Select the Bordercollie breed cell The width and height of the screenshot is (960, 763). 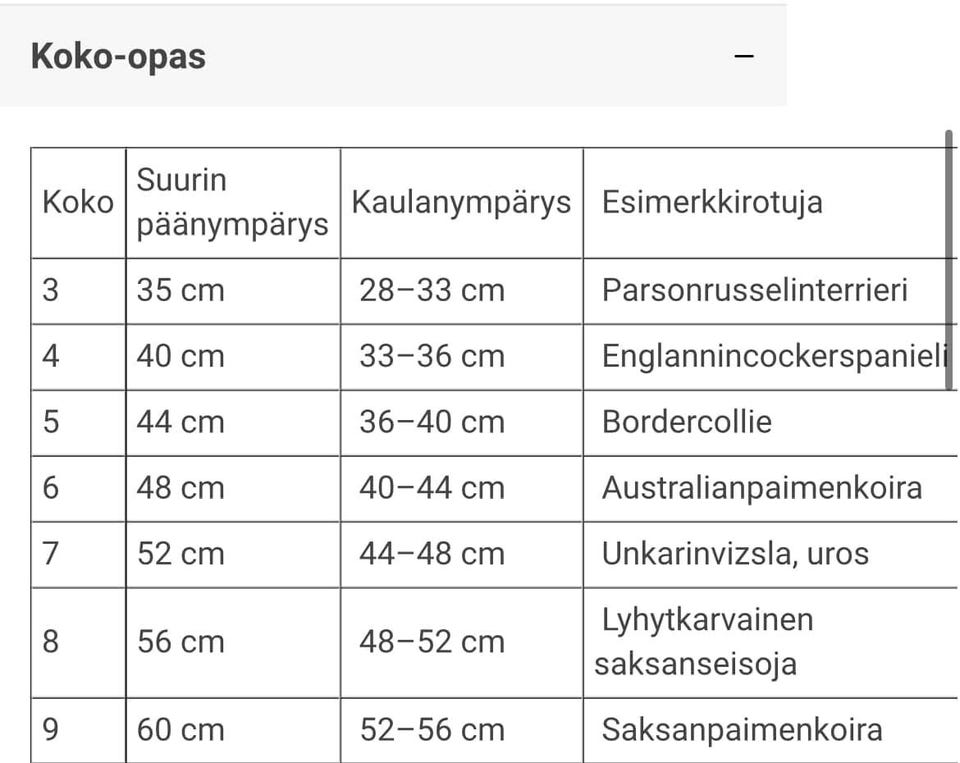click(687, 422)
